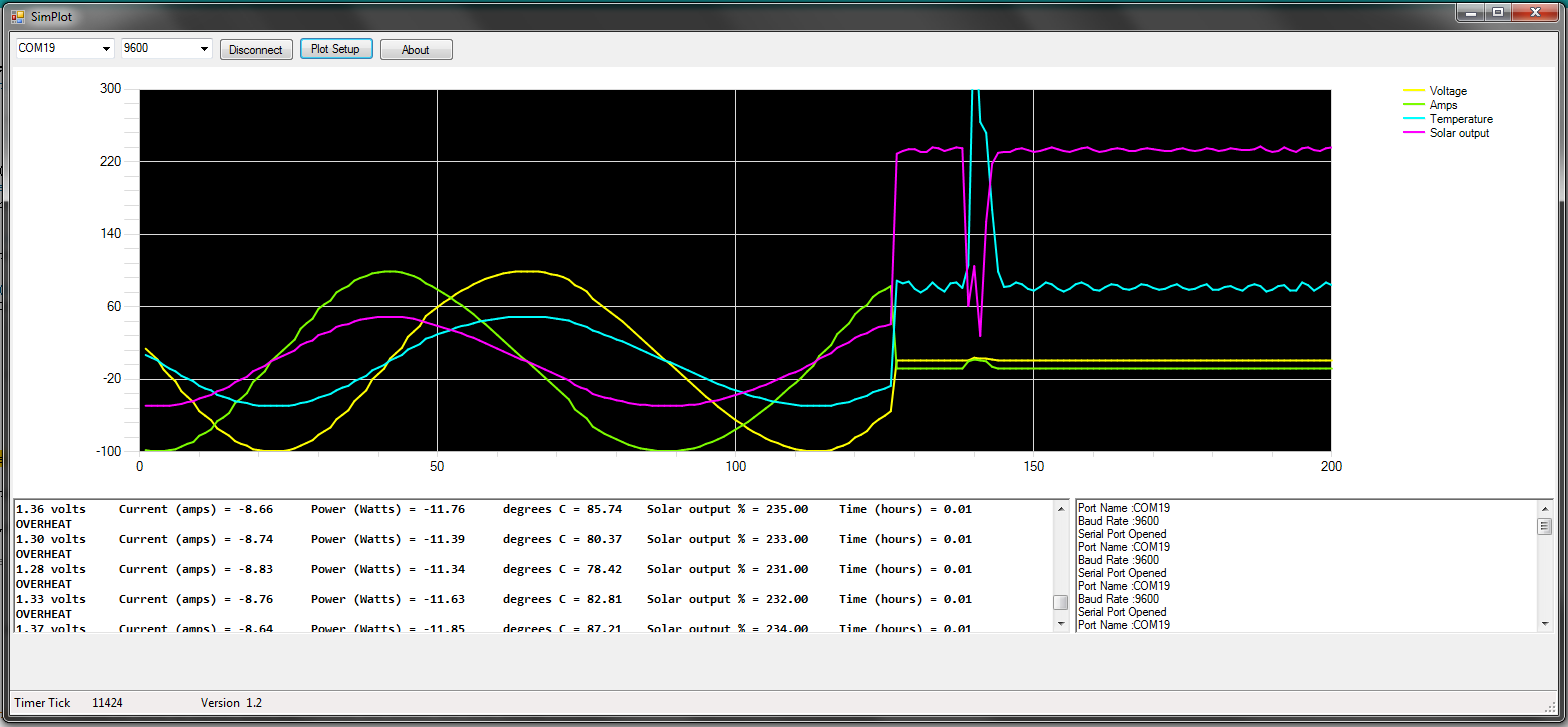This screenshot has width=1568, height=727.
Task: Click the cyan Temperature legend swatch
Action: [x=1414, y=119]
